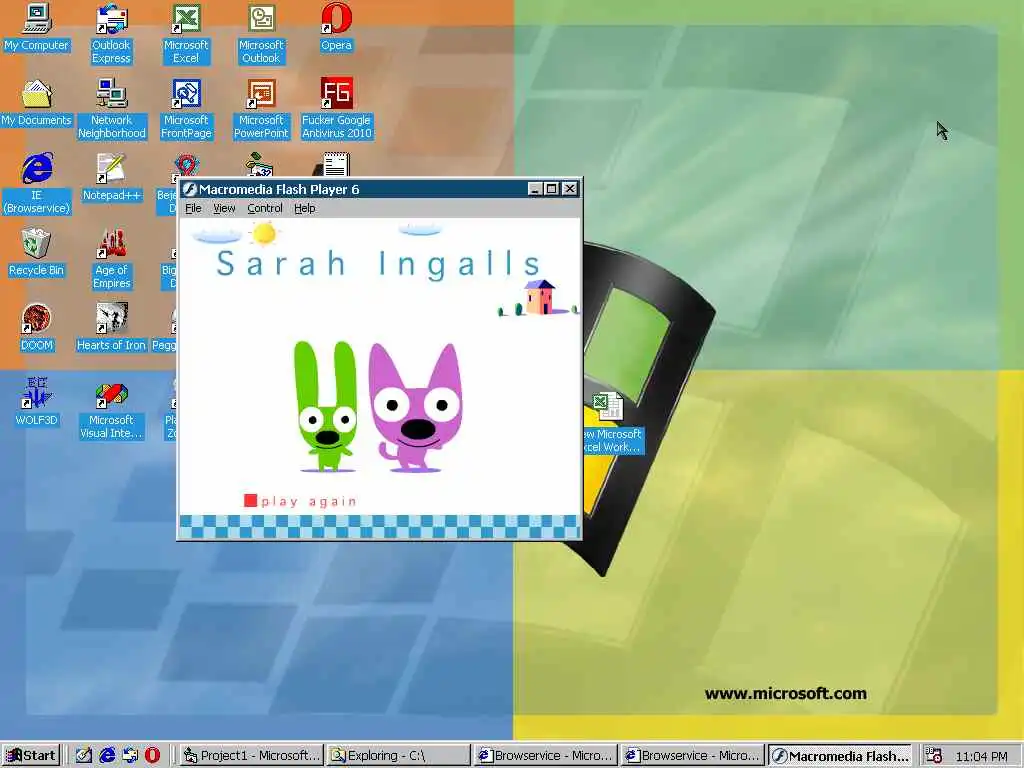This screenshot has width=1024, height=768.
Task: Select the IE (Browservice) desktop icon
Action: point(37,184)
